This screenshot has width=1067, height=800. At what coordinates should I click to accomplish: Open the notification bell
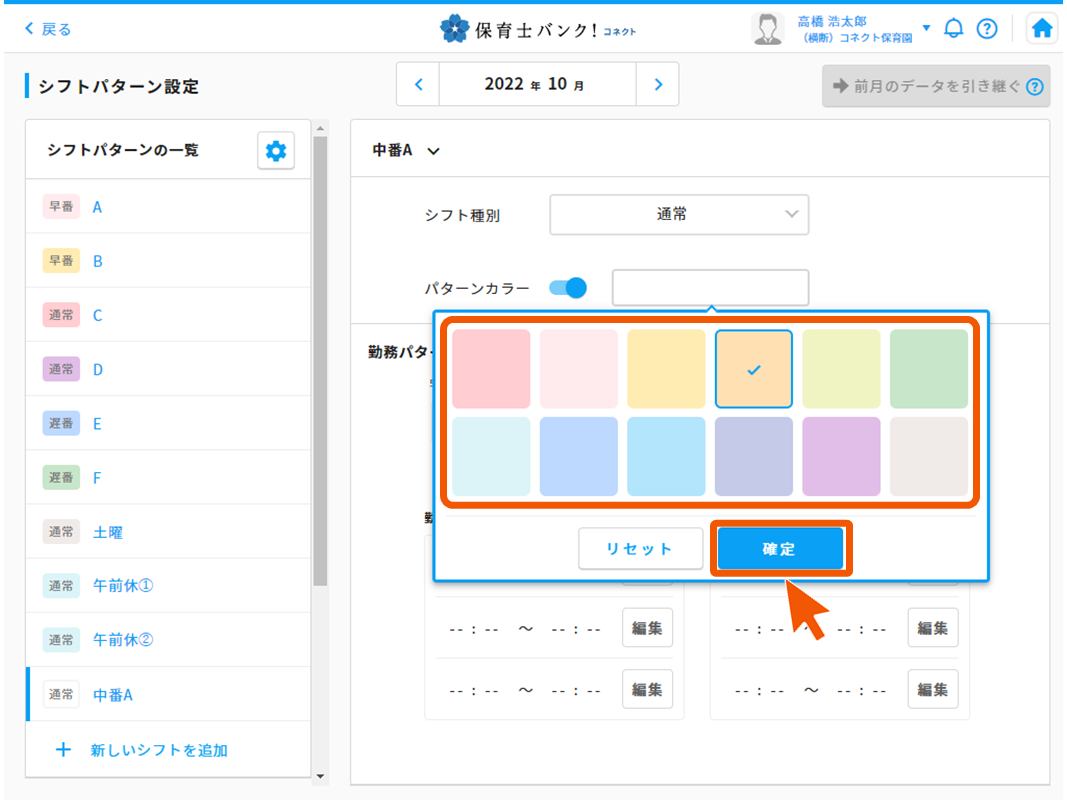[x=954, y=29]
